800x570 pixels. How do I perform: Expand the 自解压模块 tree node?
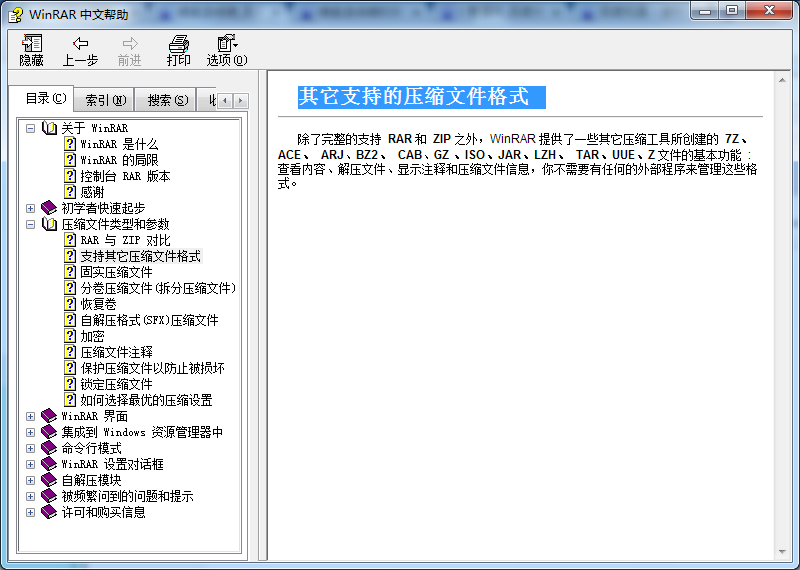31,480
